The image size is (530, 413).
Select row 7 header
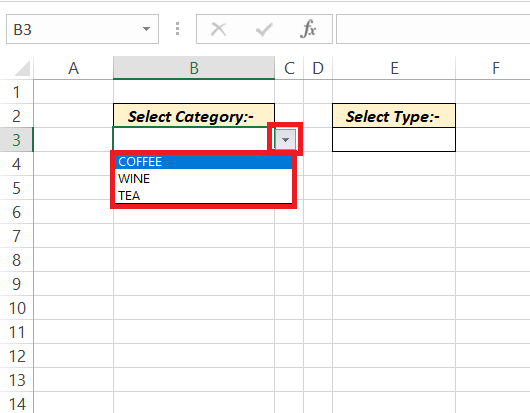click(17, 236)
